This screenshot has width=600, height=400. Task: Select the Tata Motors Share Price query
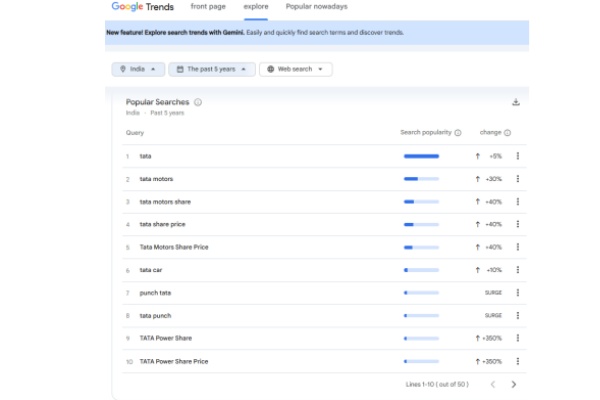174,247
